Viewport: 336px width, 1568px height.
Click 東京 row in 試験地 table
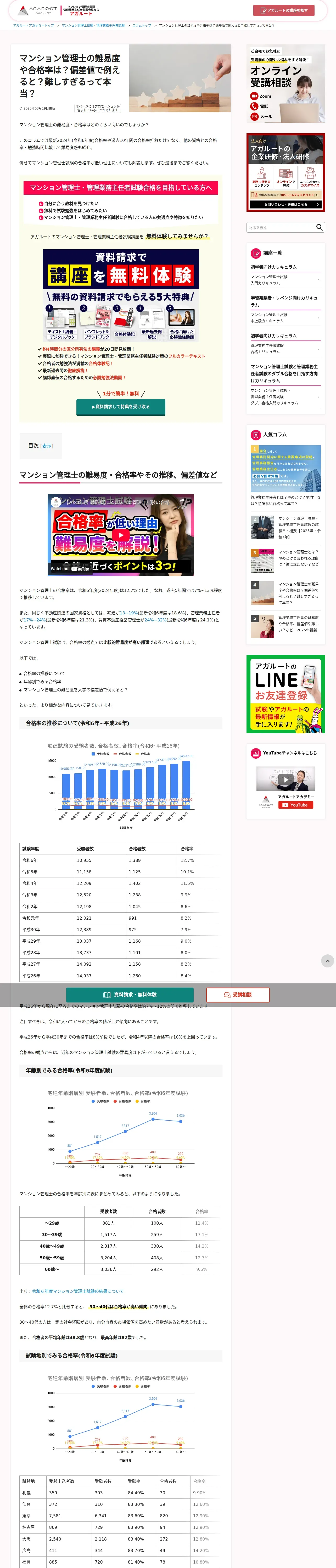click(x=119, y=1516)
